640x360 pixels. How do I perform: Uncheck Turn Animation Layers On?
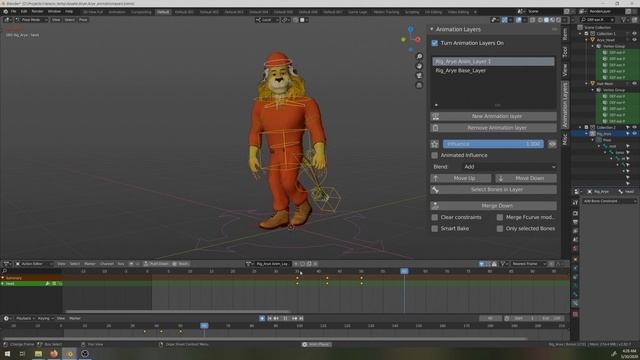(435, 43)
